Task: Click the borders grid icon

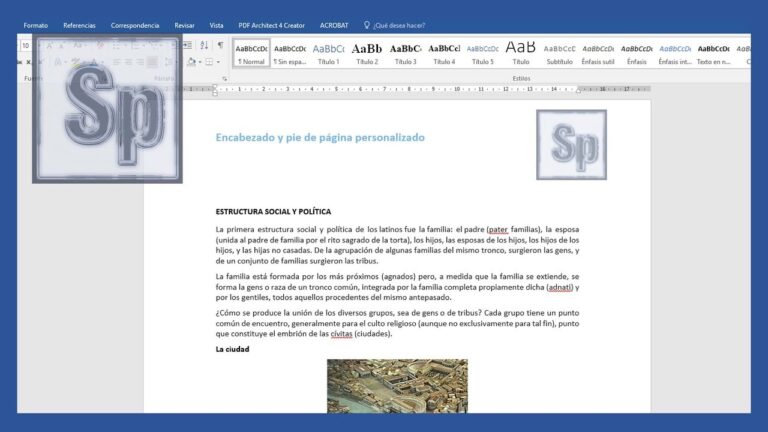Action: (209, 62)
